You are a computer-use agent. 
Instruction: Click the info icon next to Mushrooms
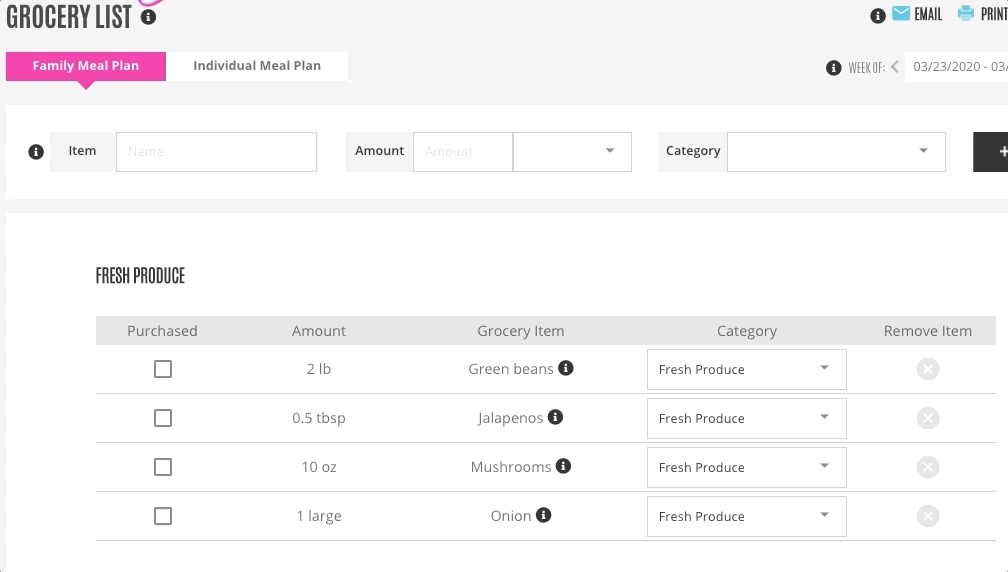point(564,466)
